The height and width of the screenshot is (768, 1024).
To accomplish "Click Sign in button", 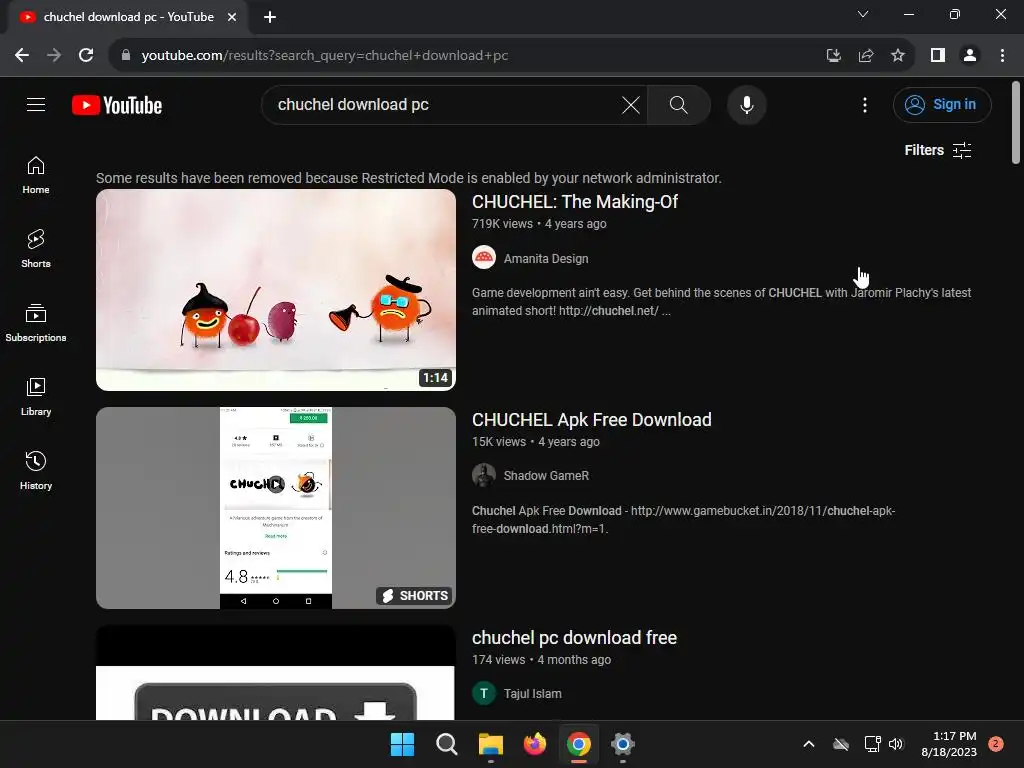I will (942, 104).
